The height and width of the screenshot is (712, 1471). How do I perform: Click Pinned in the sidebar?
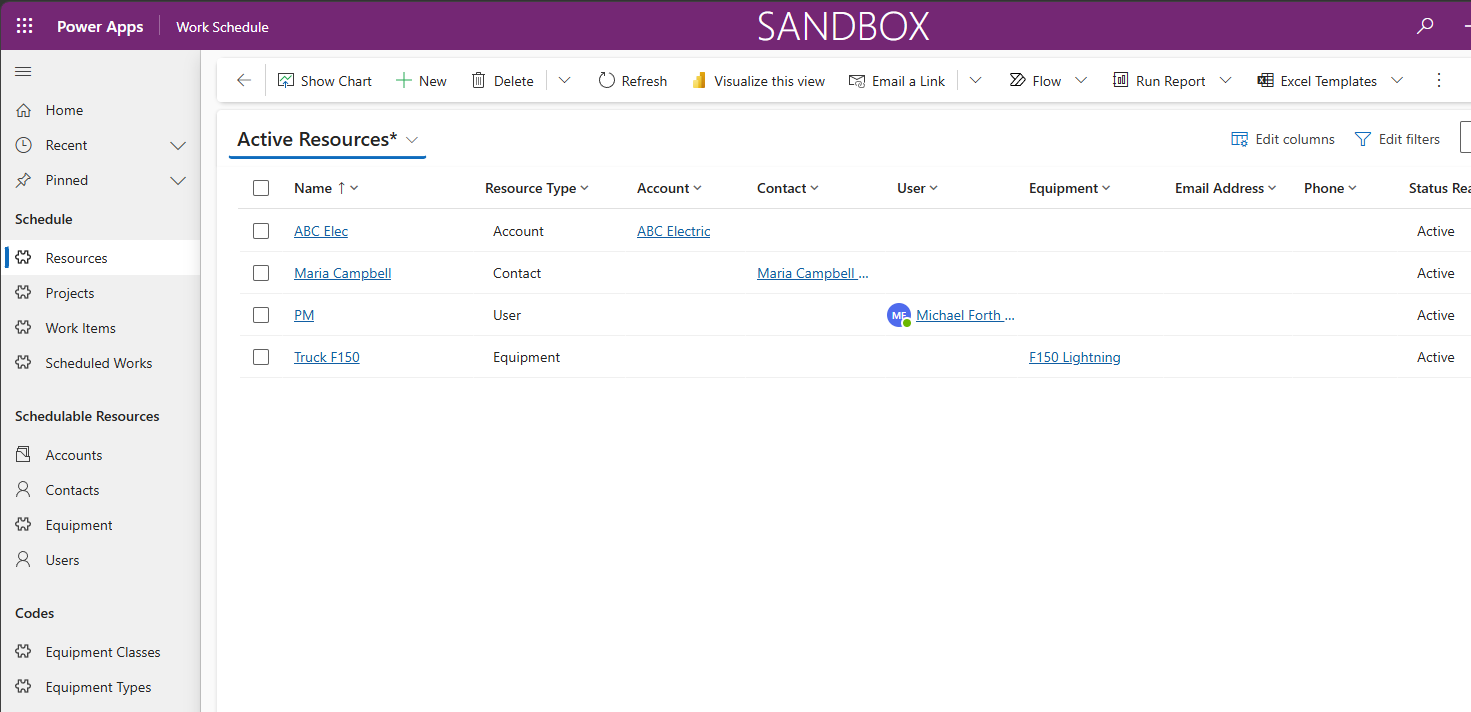(x=66, y=180)
